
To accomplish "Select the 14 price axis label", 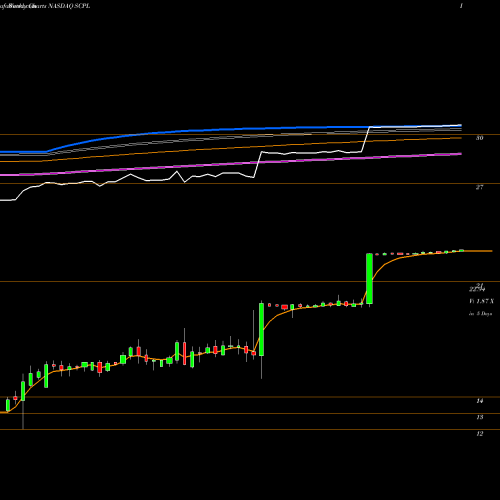I will pyautogui.click(x=479, y=401).
